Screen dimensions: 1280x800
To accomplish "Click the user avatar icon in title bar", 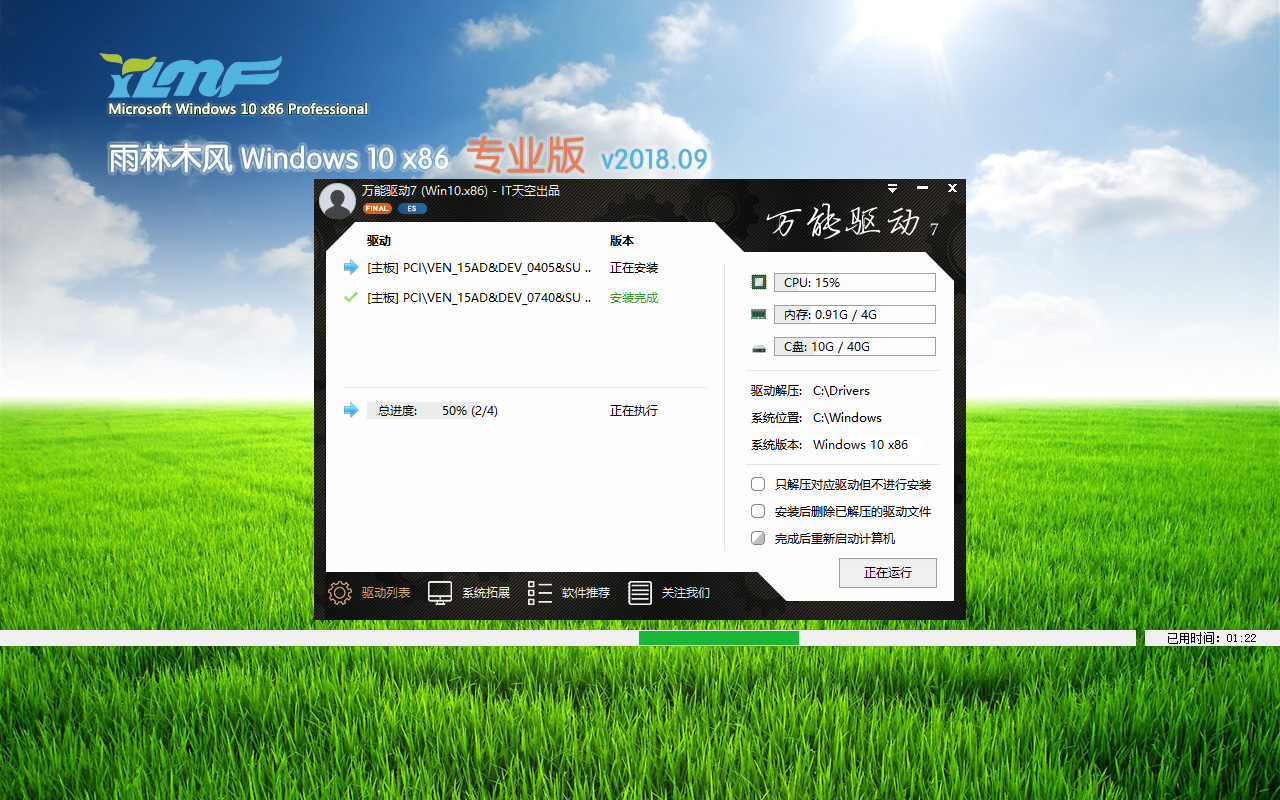I will point(337,200).
